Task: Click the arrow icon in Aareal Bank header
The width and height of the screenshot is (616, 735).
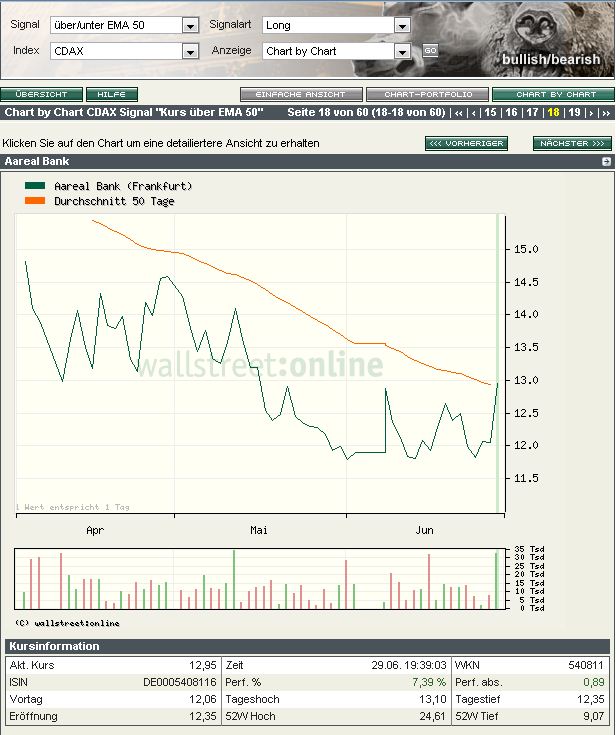Action: 606,162
